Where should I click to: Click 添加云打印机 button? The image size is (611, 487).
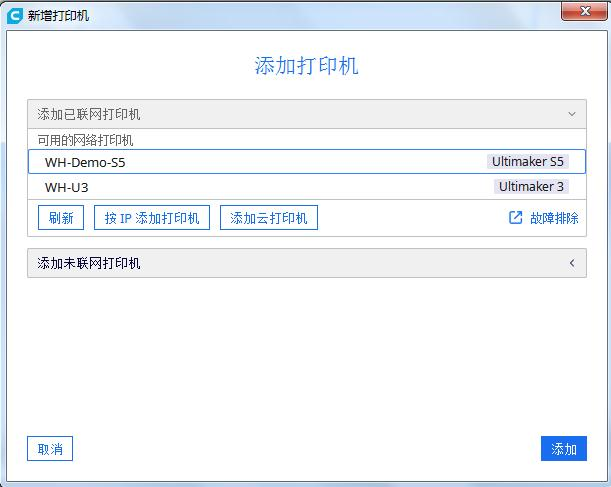pyautogui.click(x=268, y=217)
